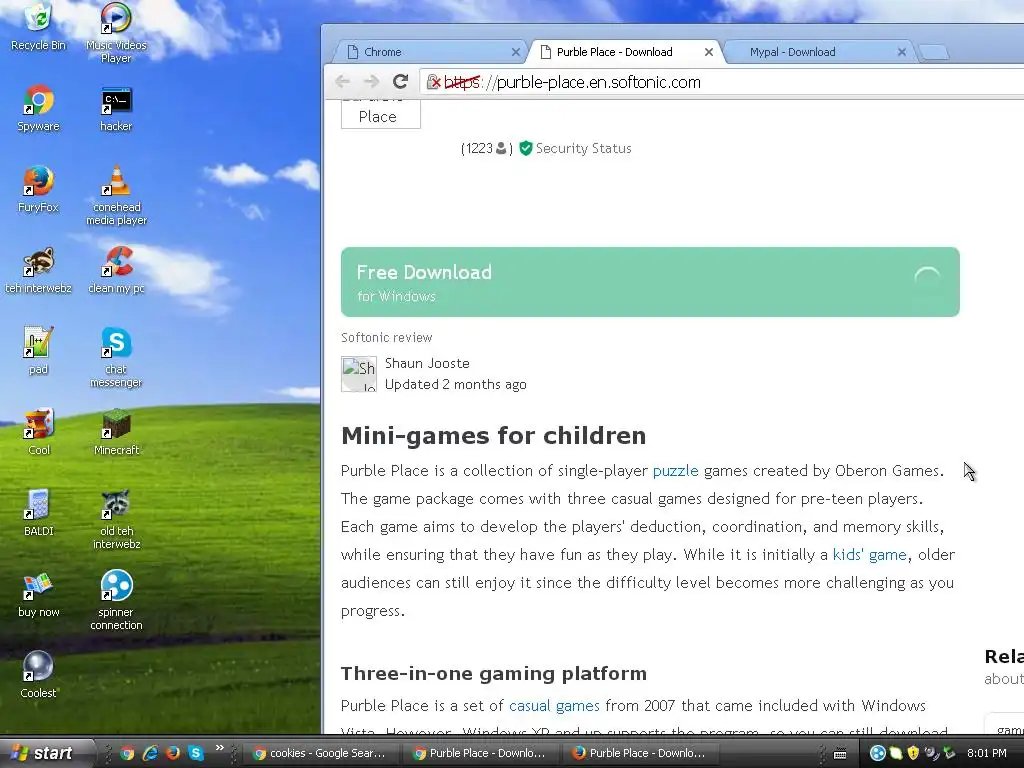Launch Music Videos Player shortcut
Image resolution: width=1024 pixels, height=768 pixels.
click(116, 31)
